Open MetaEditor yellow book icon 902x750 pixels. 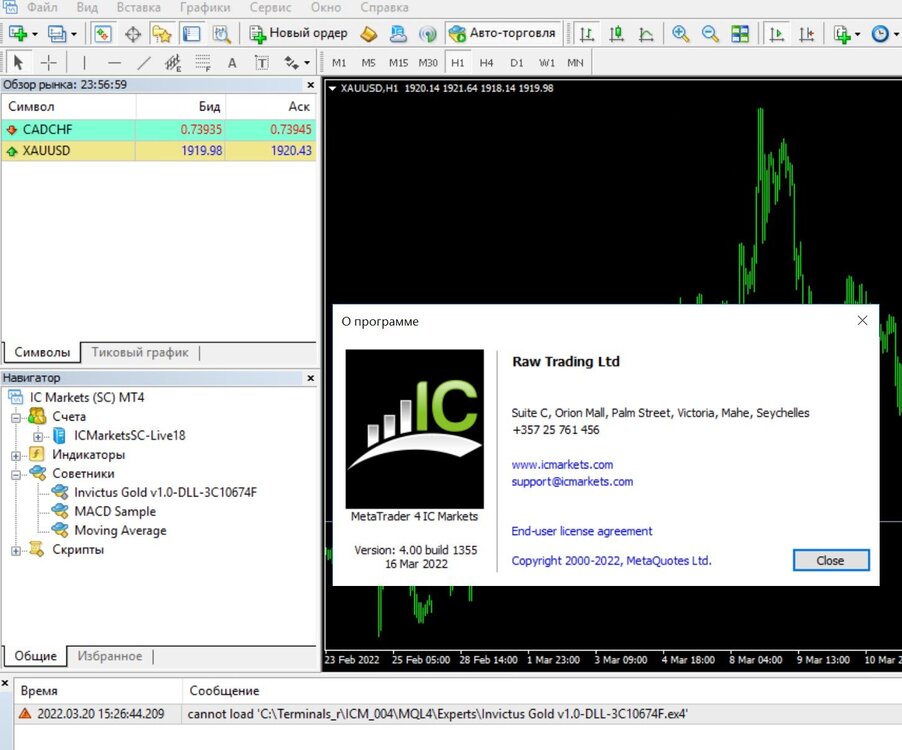click(x=369, y=34)
